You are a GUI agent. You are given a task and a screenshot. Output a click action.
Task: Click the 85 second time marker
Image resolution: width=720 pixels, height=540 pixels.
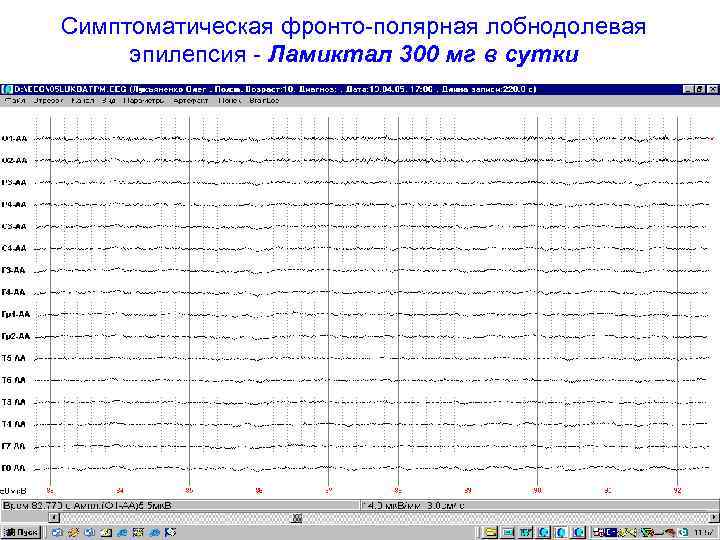click(189, 491)
